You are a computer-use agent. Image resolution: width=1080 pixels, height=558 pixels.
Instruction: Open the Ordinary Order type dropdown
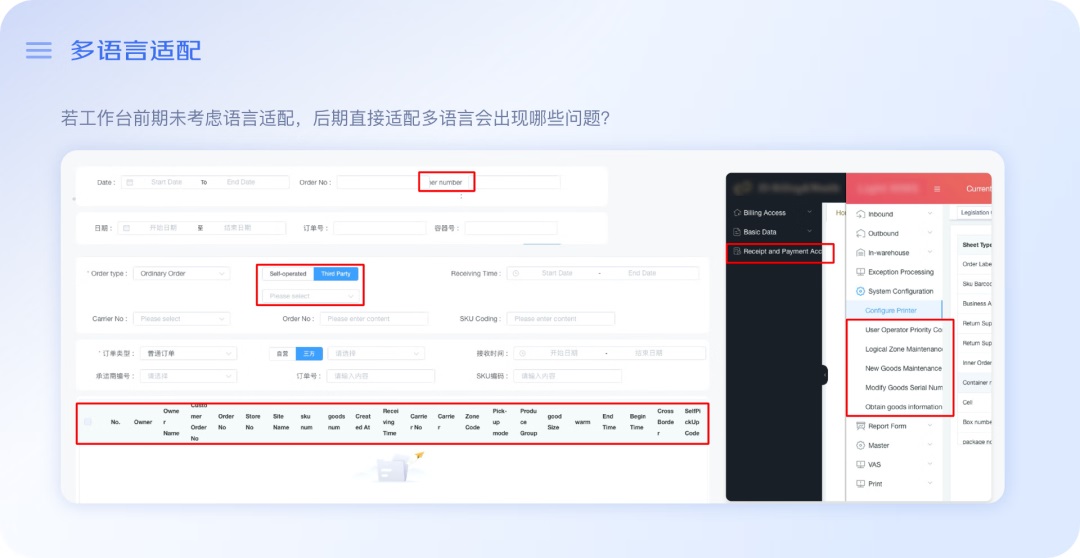tap(182, 273)
